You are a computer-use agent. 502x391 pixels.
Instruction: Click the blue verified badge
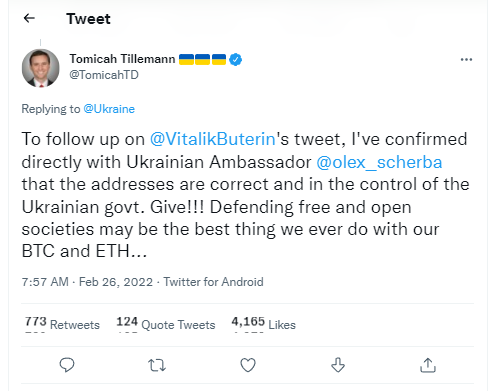pos(235,60)
